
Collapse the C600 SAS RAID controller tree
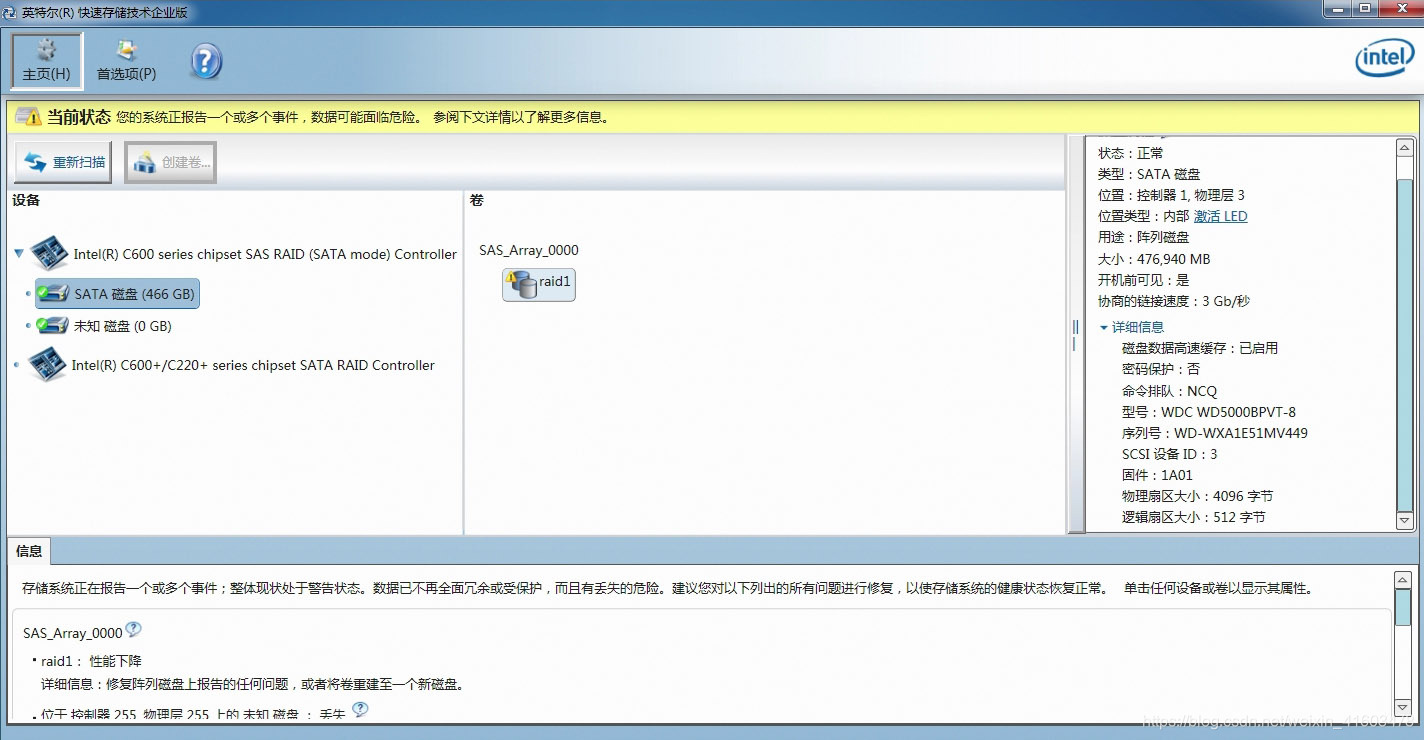click(x=18, y=254)
